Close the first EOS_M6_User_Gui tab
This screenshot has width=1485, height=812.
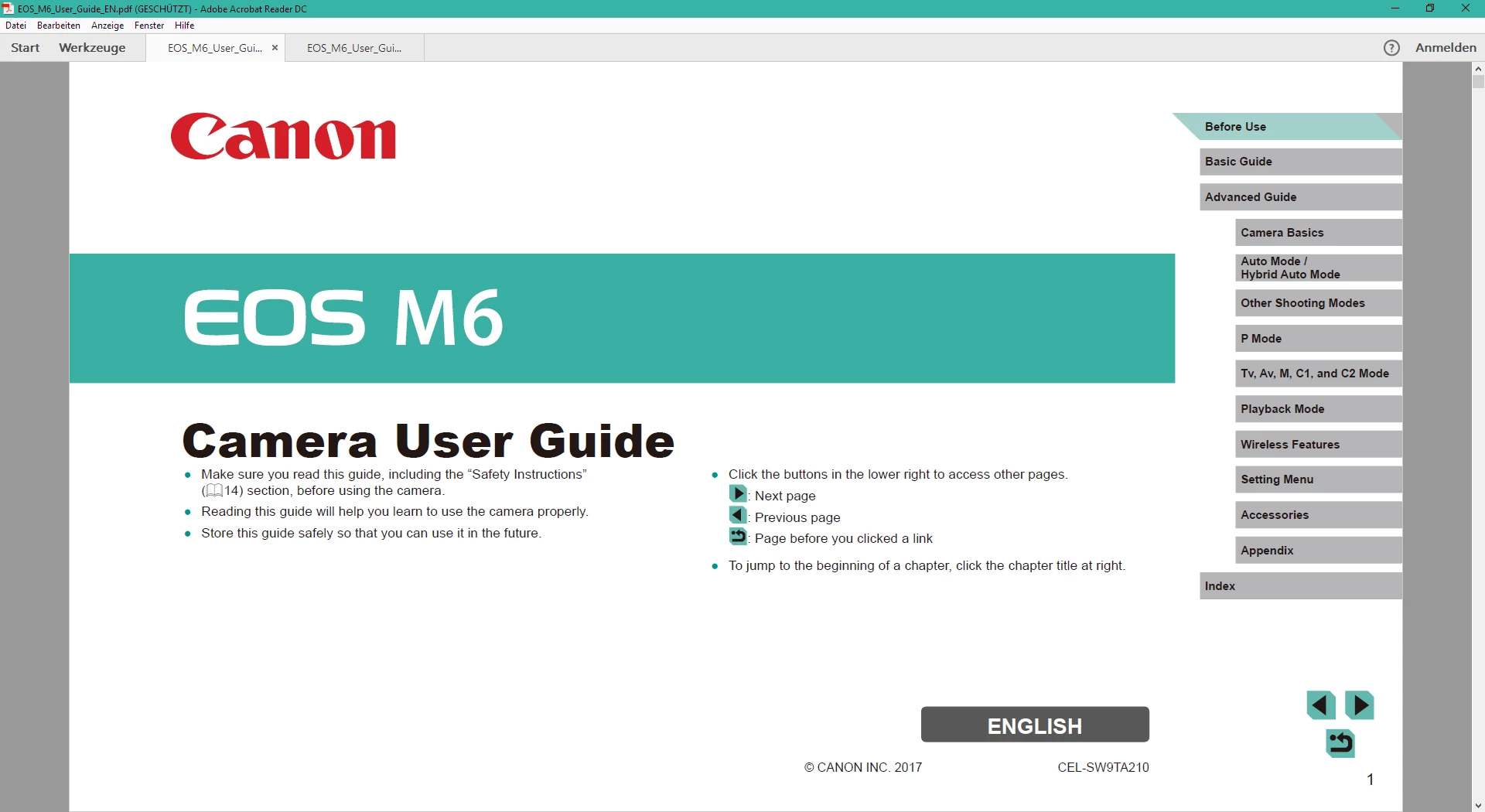(x=275, y=48)
